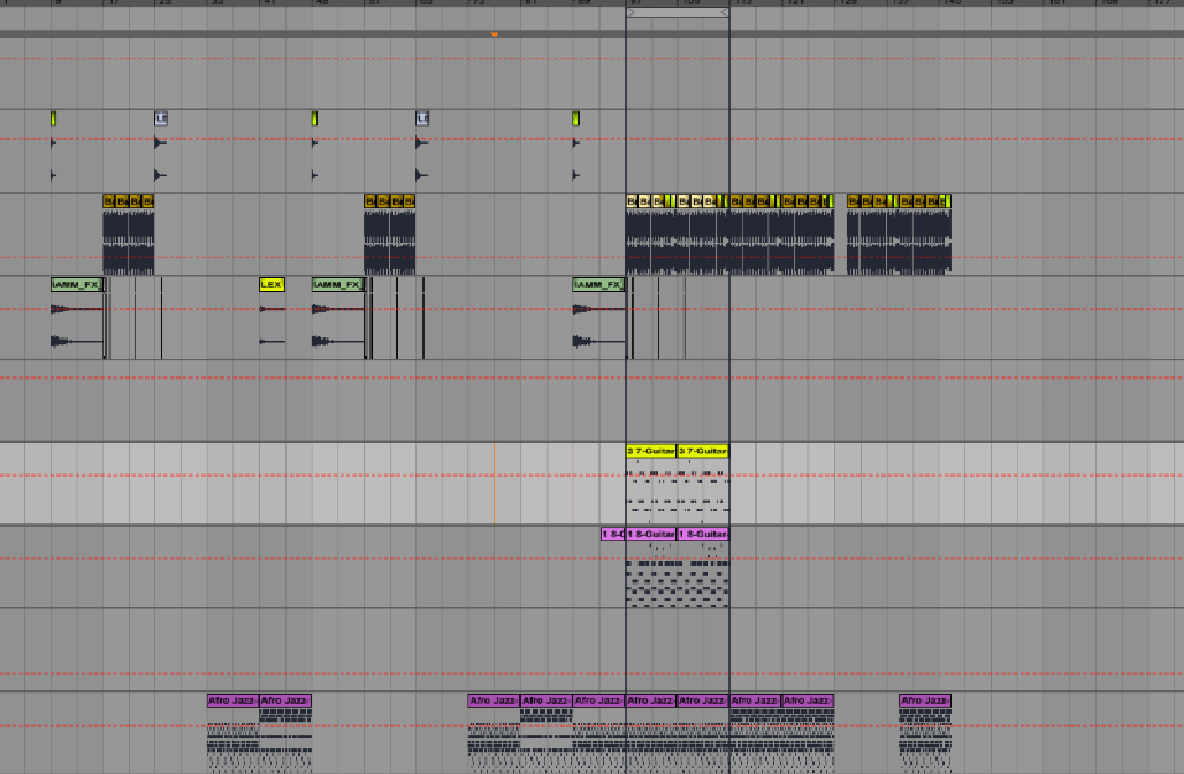Image resolution: width=1184 pixels, height=774 pixels.
Task: Grab the loop brace start handle
Action: [x=631, y=13]
